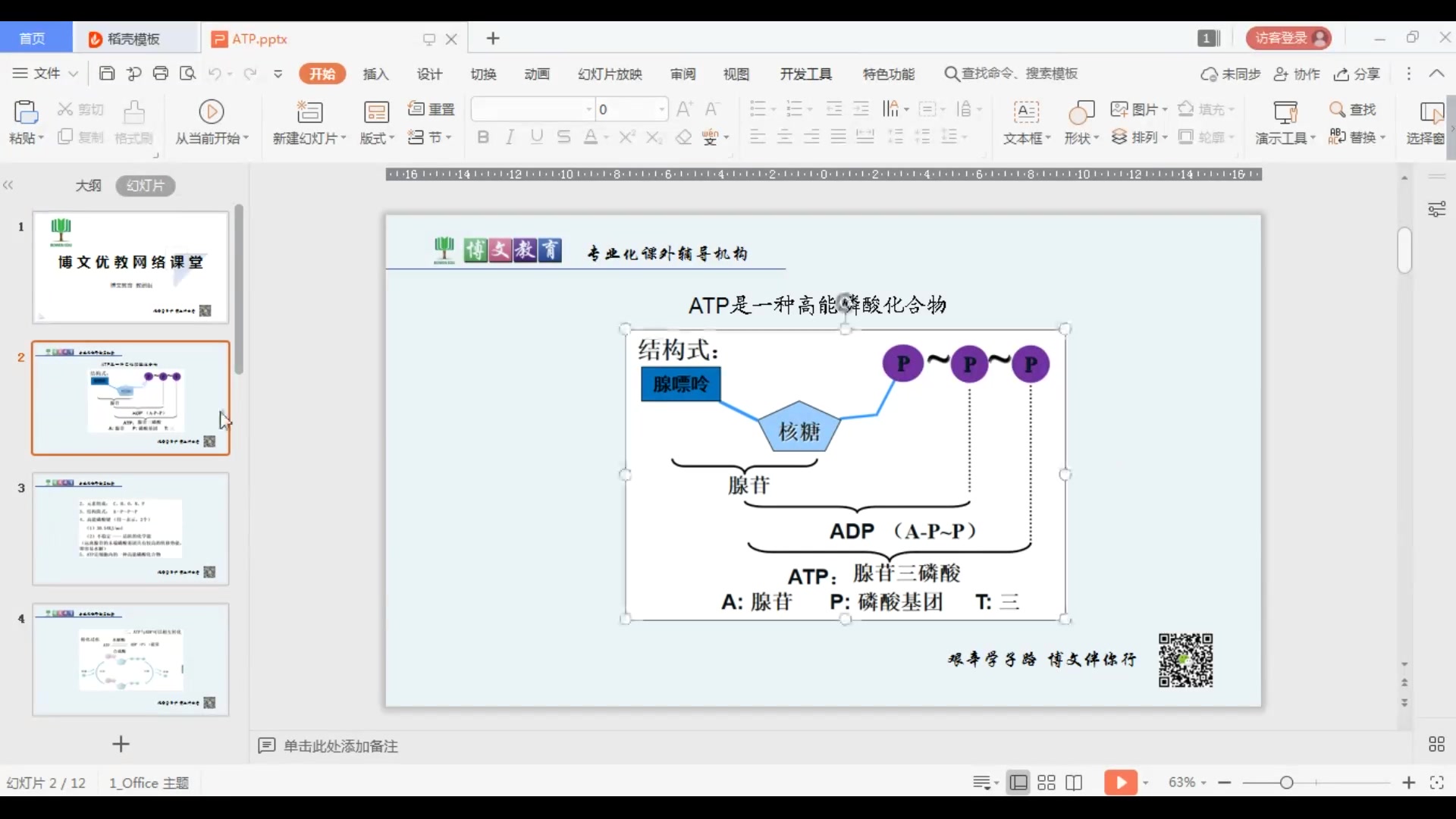This screenshot has width=1456, height=819.
Task: Toggle normal view button in status bar
Action: [x=1018, y=783]
